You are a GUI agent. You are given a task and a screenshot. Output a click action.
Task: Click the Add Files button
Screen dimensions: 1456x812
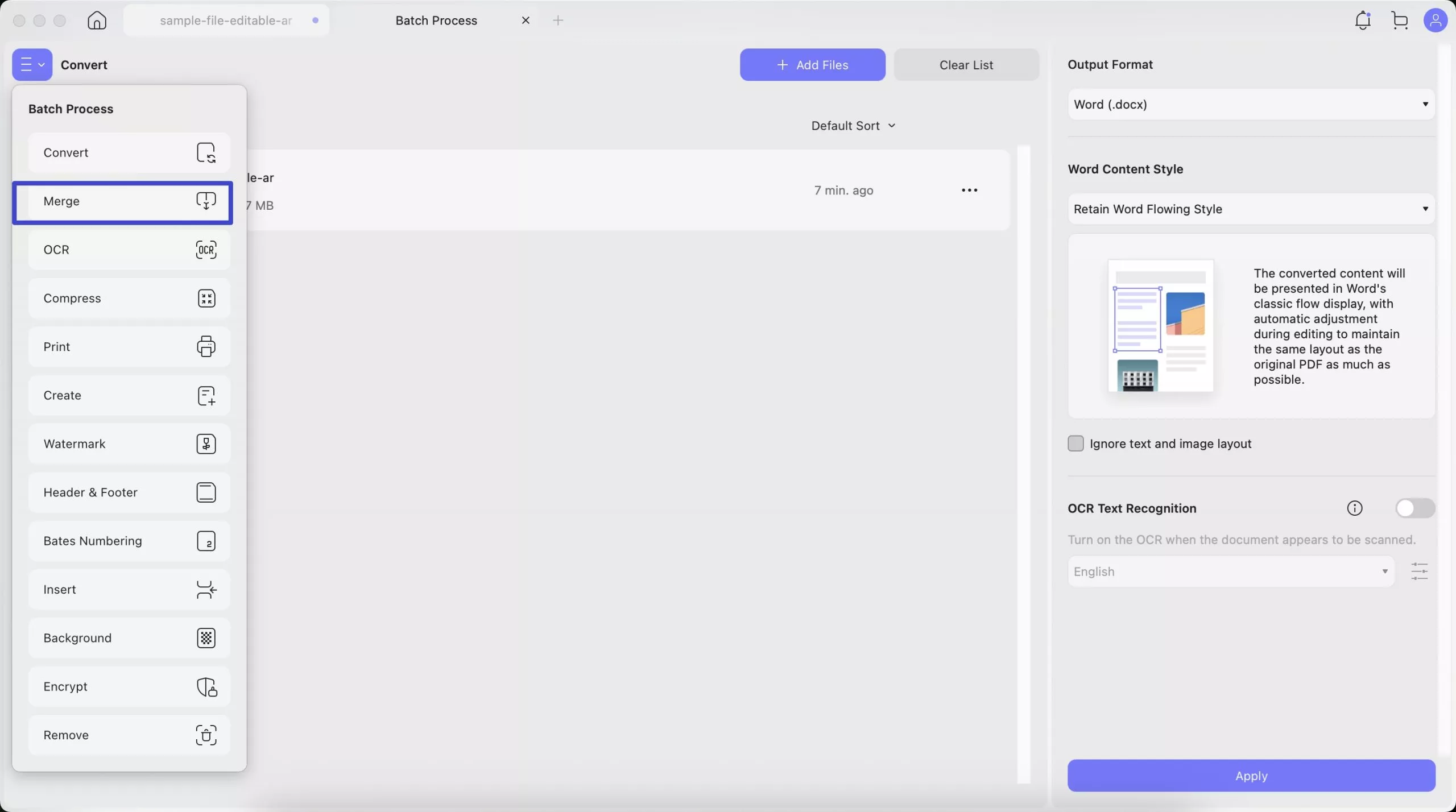pyautogui.click(x=812, y=65)
